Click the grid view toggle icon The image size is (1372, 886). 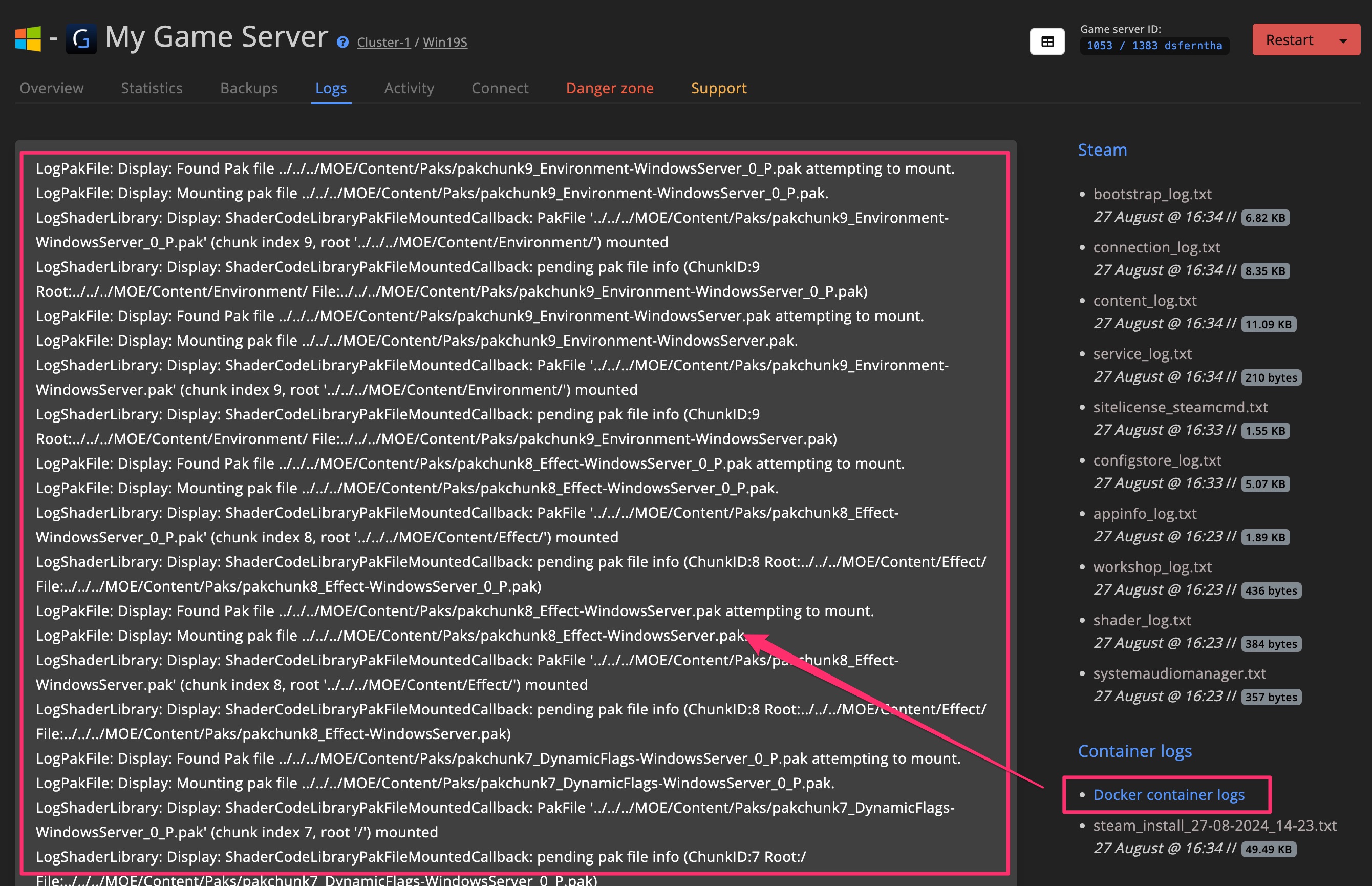[x=1047, y=41]
